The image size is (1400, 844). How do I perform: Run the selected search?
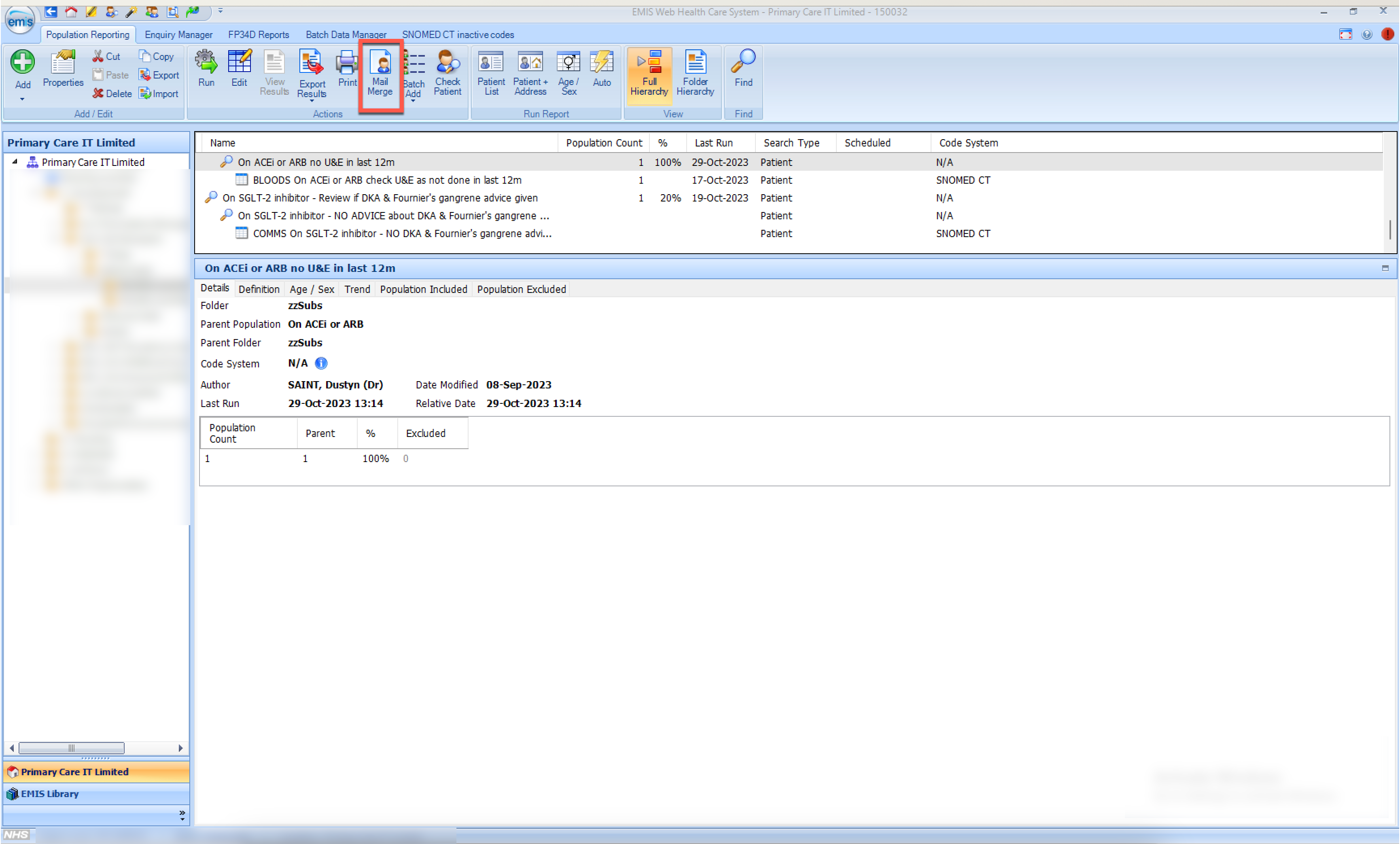tap(206, 69)
